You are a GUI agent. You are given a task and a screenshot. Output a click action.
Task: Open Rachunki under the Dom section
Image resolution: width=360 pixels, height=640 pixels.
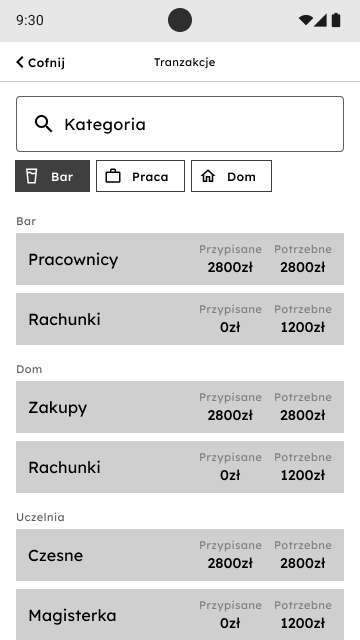(180, 467)
